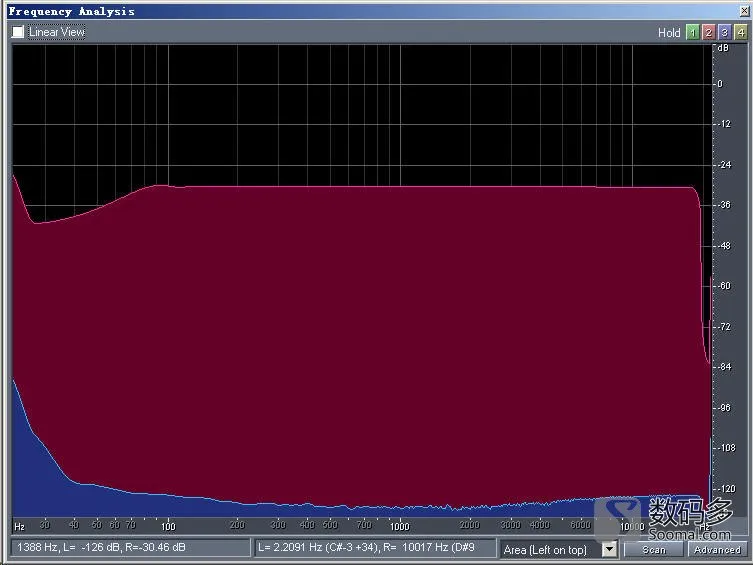Click the 0 dB scale label
Screen dimensions: 753x565
(720, 84)
